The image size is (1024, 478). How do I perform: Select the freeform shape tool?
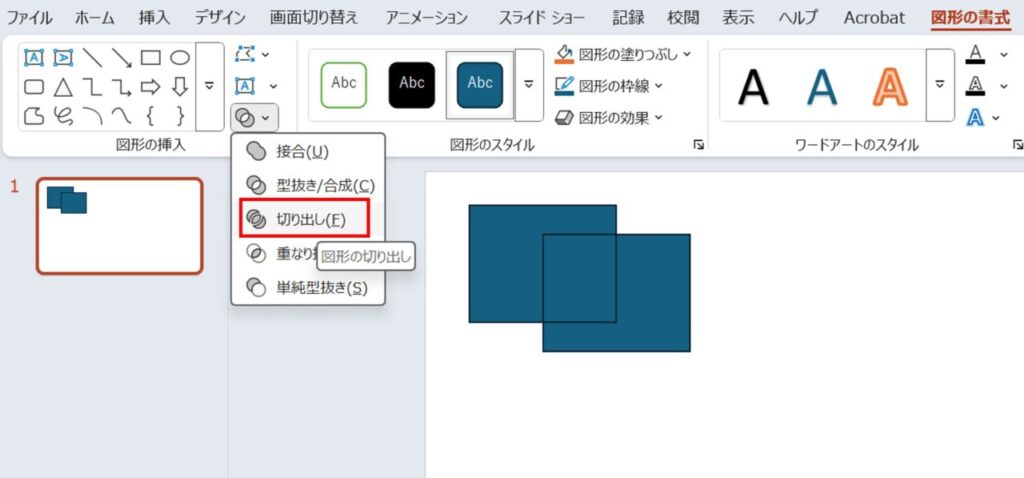pos(33,116)
